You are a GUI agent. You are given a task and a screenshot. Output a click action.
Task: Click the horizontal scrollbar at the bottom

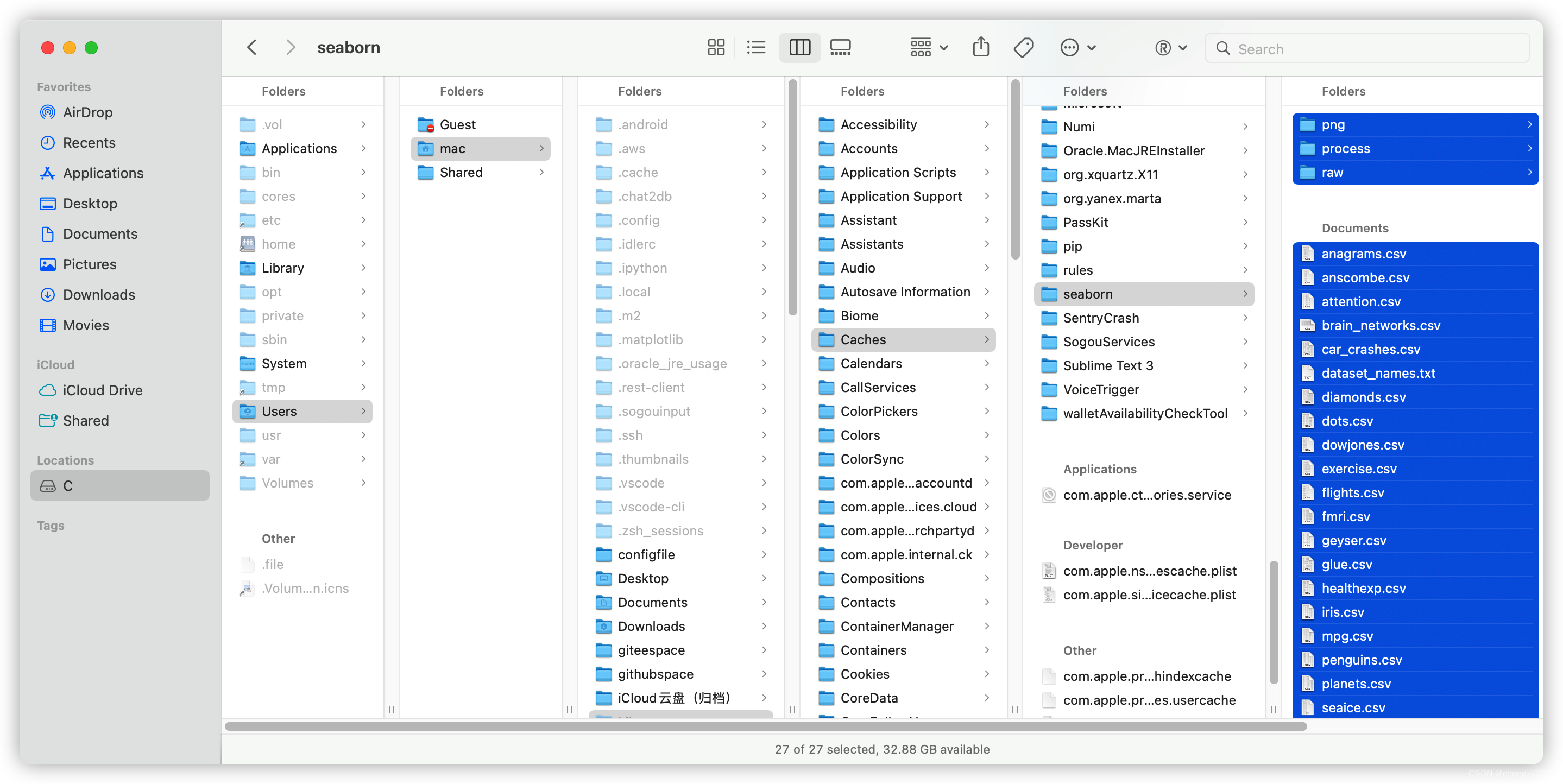(x=765, y=726)
